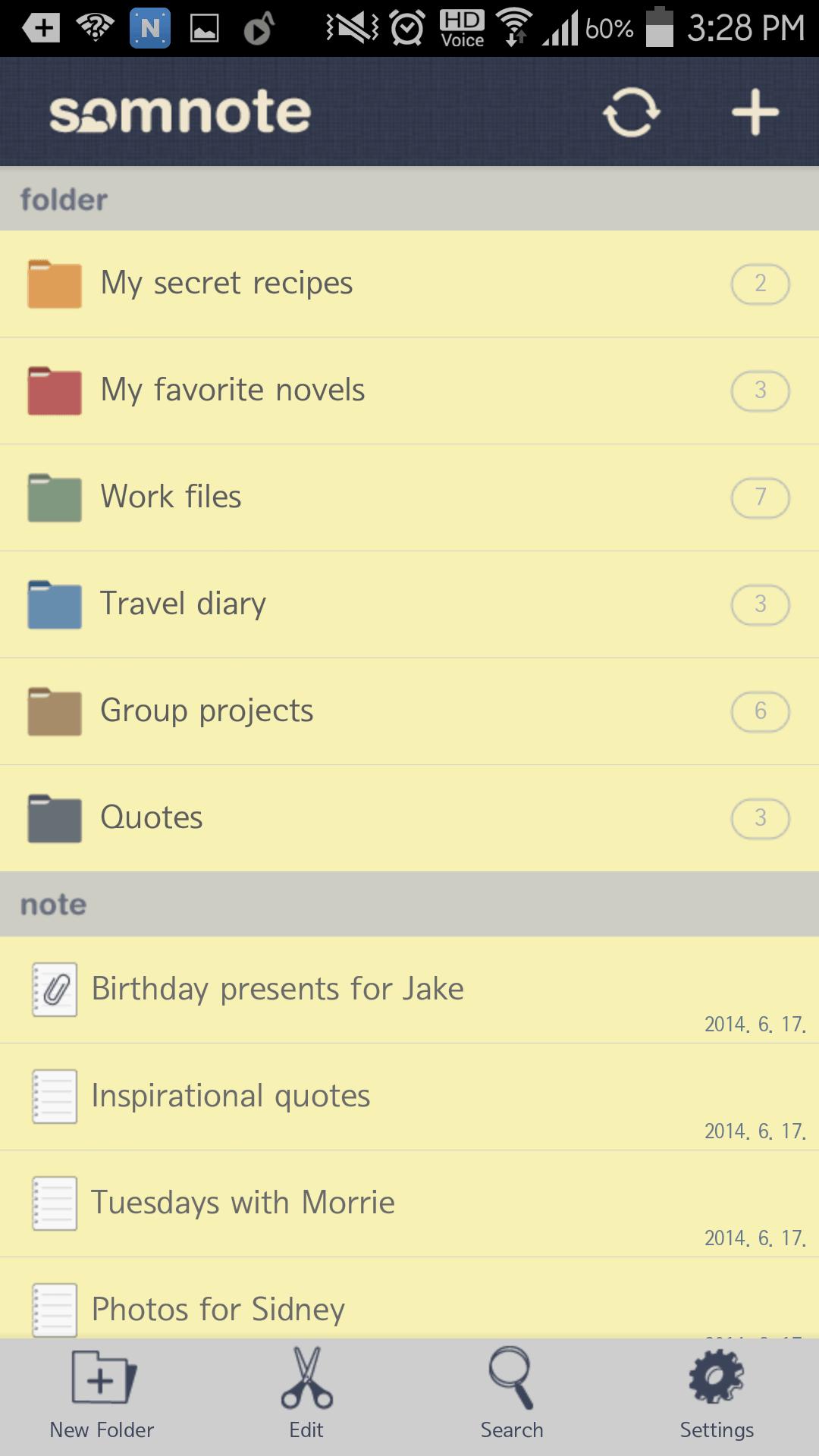The image size is (819, 1456).
Task: Tap the sync refresh icon
Action: click(x=631, y=112)
